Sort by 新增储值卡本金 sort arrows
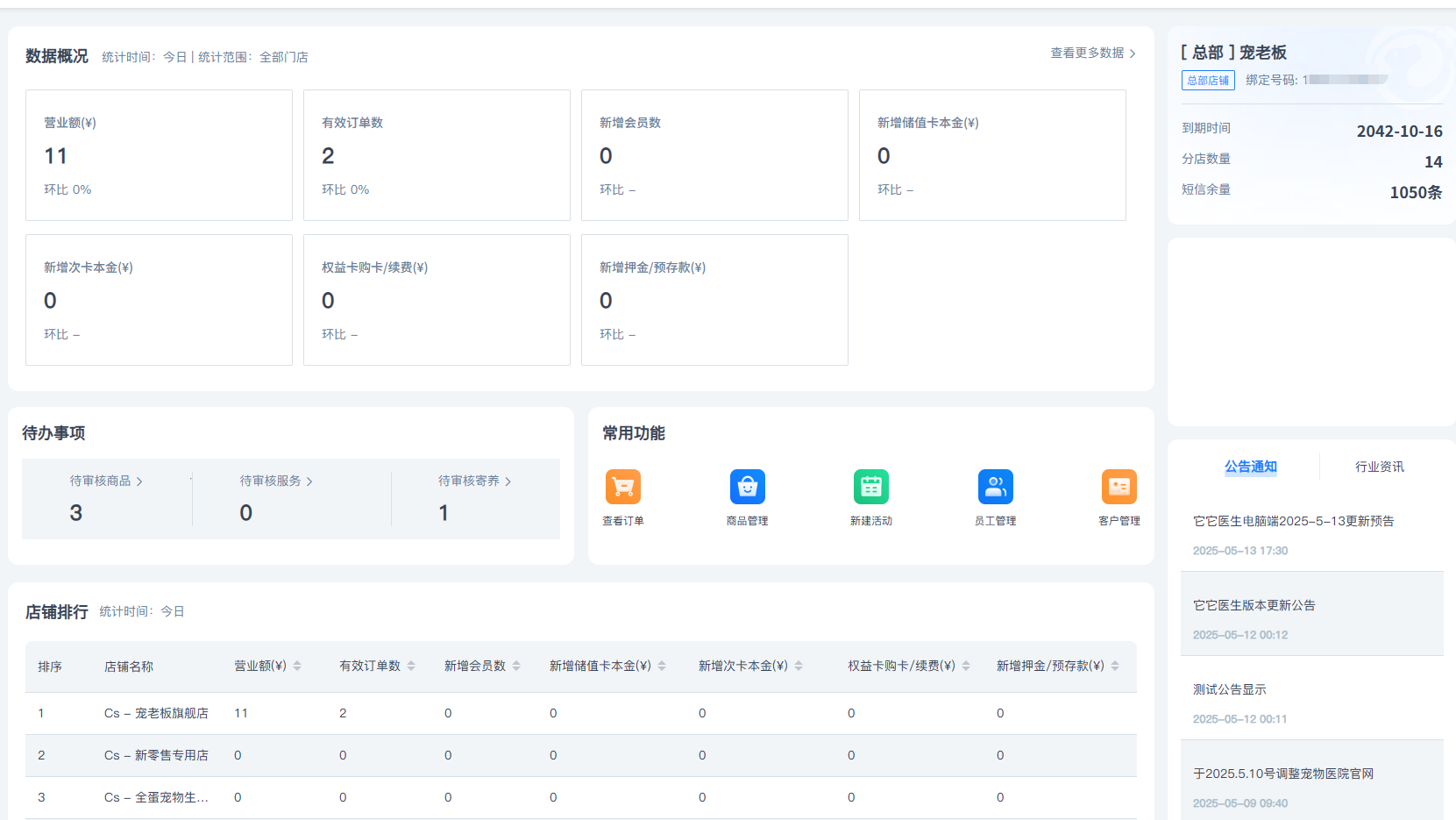The height and width of the screenshot is (820, 1456). [662, 667]
